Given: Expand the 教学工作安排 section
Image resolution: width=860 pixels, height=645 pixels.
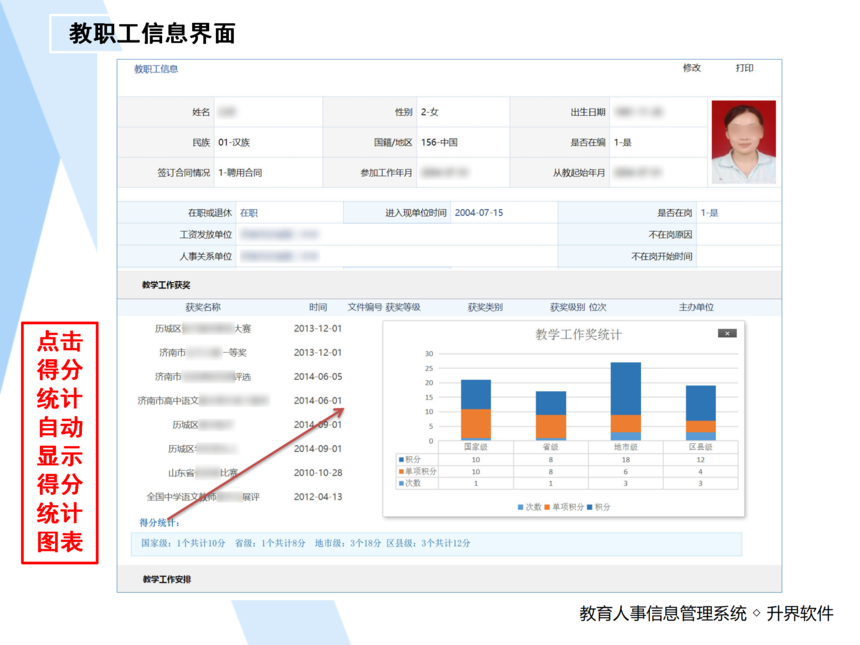Looking at the screenshot, I should (x=170, y=578).
